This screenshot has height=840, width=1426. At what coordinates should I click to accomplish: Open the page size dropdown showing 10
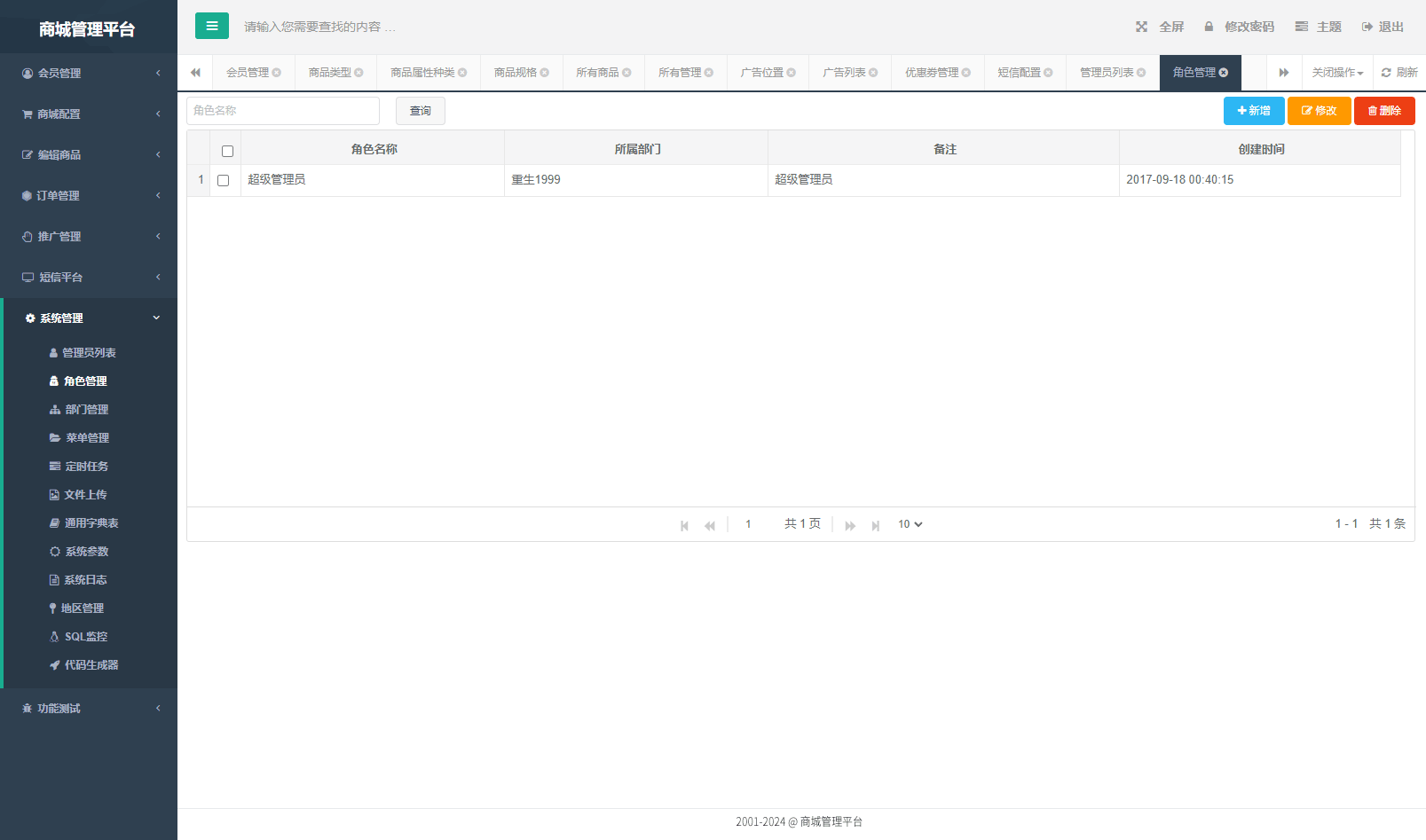[909, 523]
